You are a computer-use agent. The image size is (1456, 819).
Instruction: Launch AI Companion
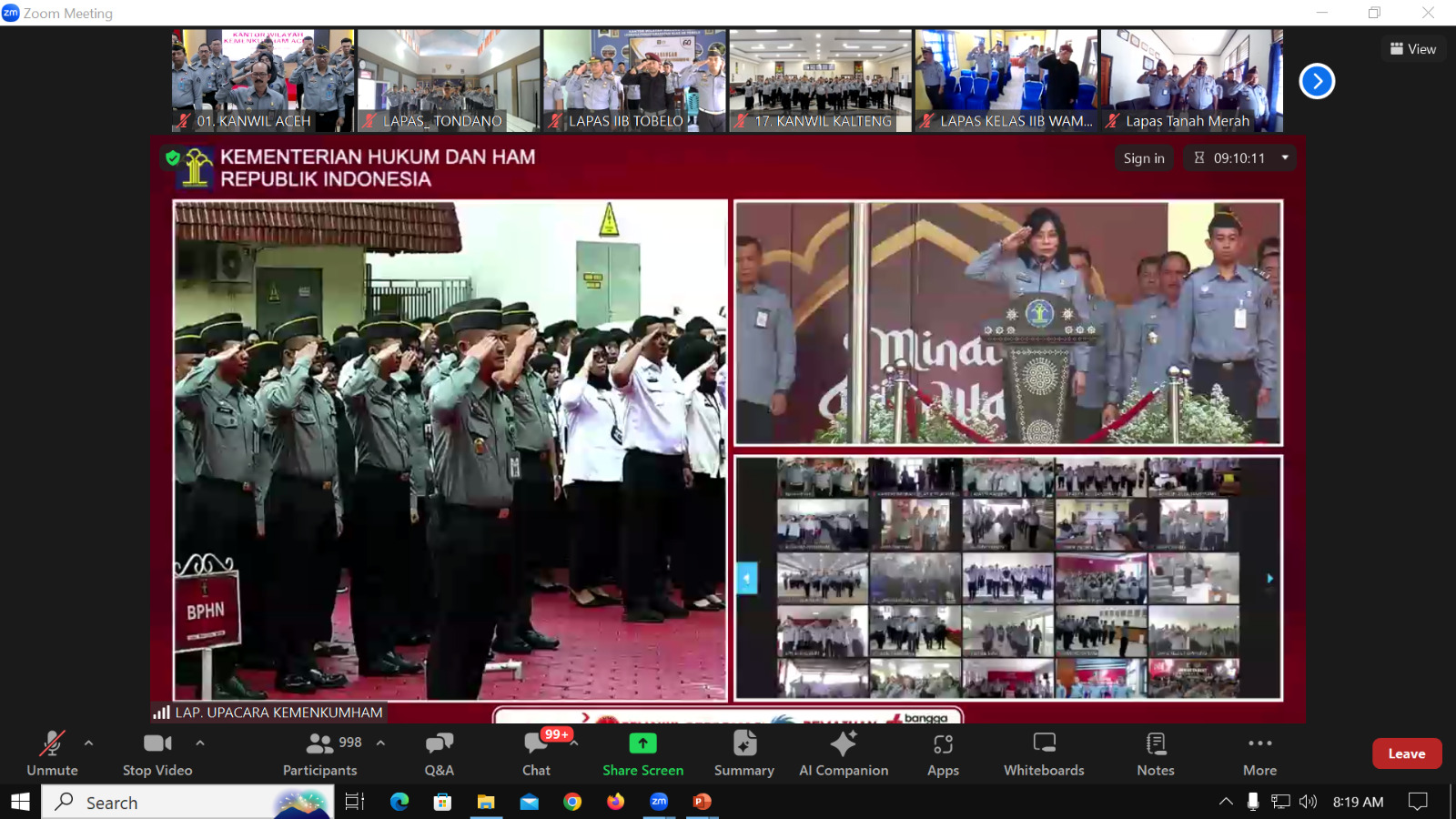pos(844,753)
